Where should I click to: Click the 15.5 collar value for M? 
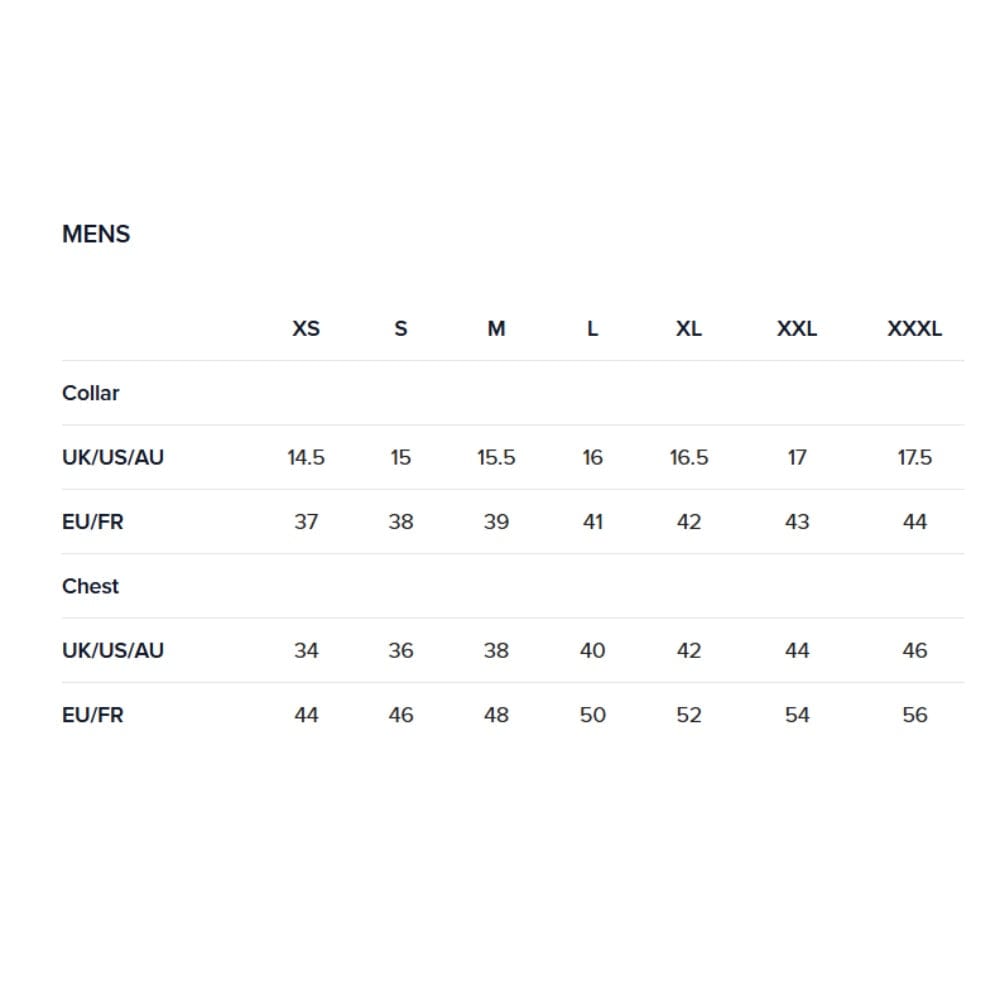pyautogui.click(x=496, y=457)
